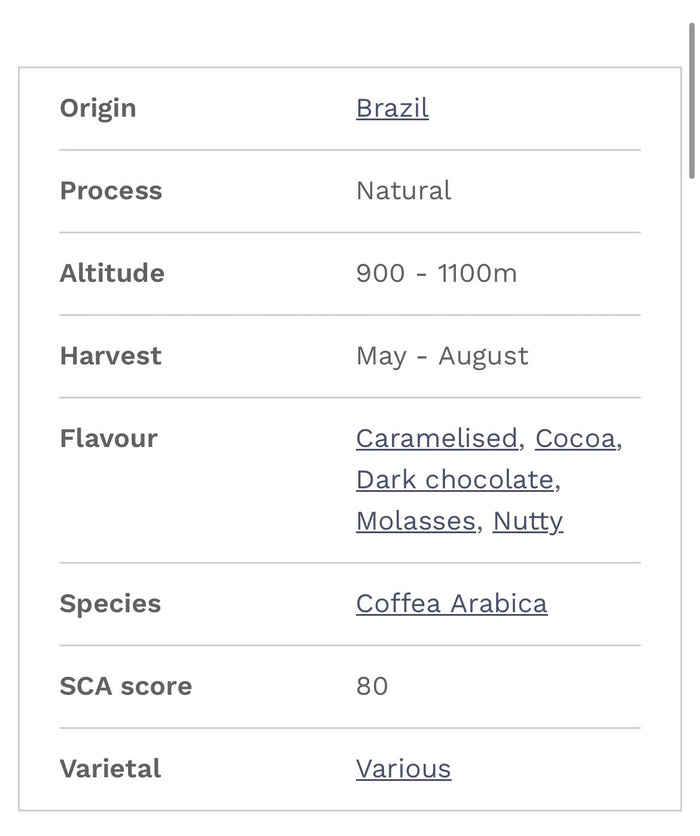Select the May - August harvest value

tap(442, 355)
